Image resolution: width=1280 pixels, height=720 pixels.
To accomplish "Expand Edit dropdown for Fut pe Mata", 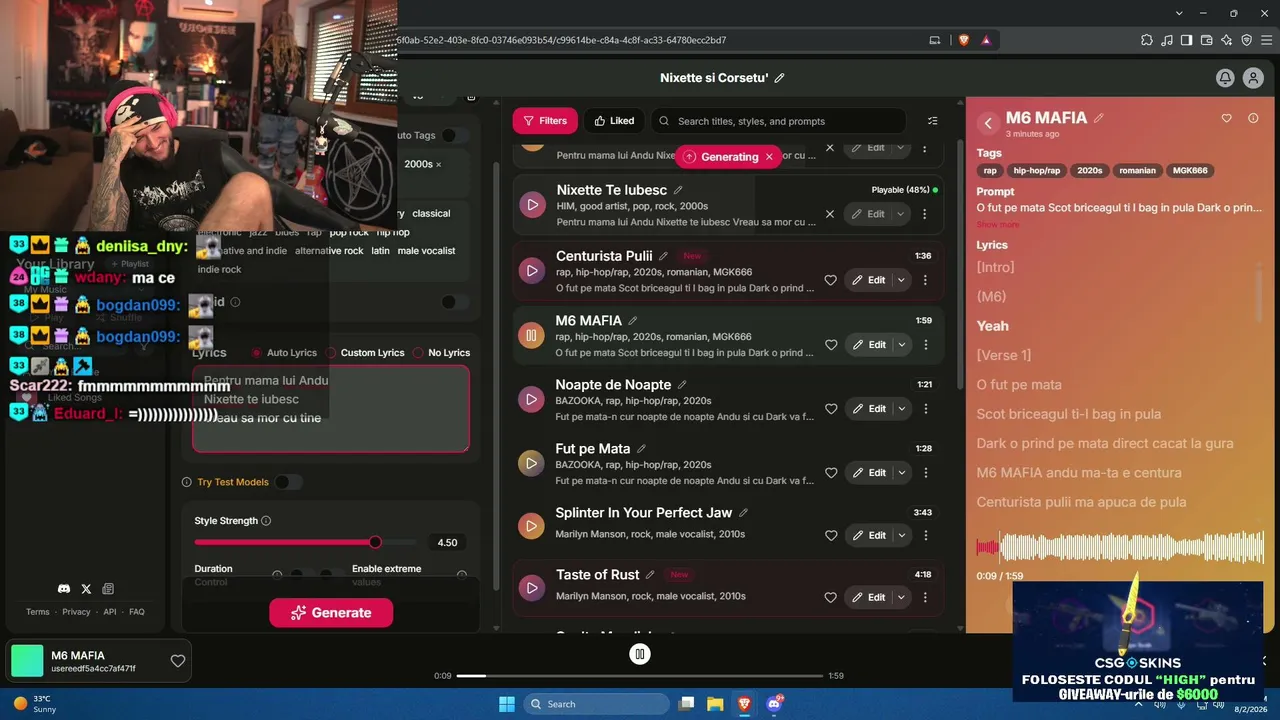I will coord(901,473).
